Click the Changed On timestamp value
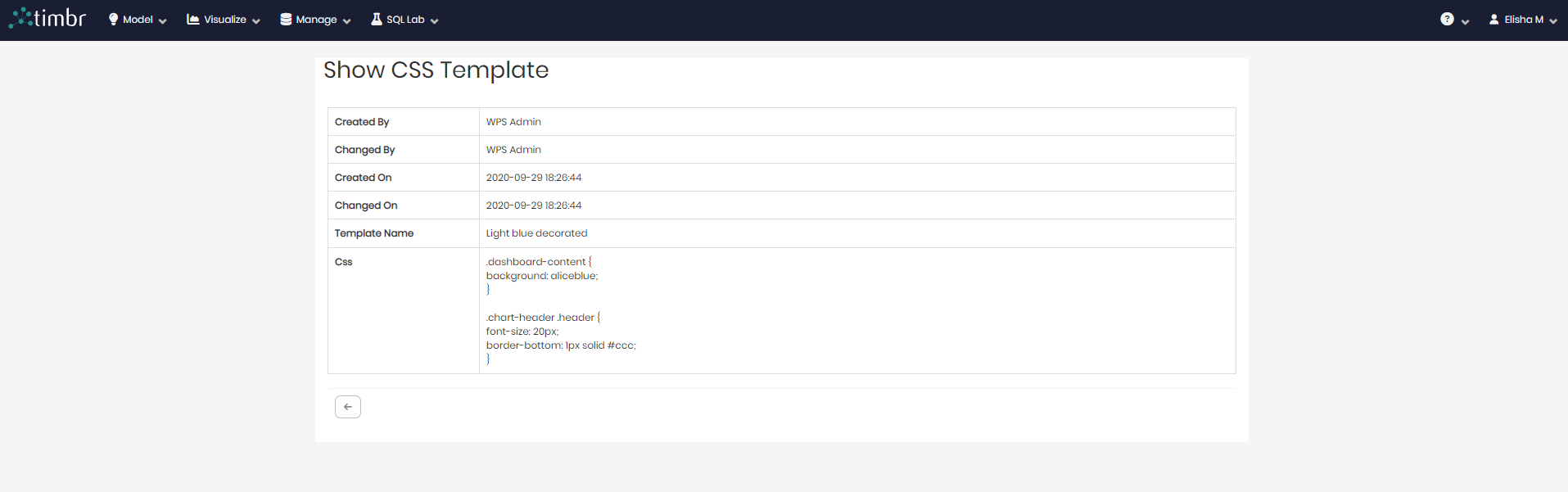 tap(534, 205)
